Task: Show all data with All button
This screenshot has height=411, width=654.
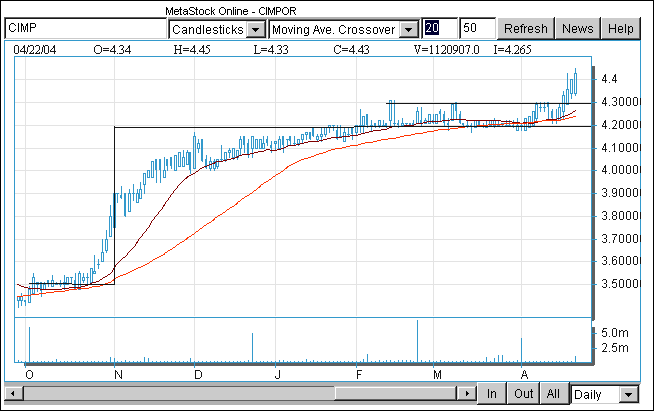Action: point(553,393)
